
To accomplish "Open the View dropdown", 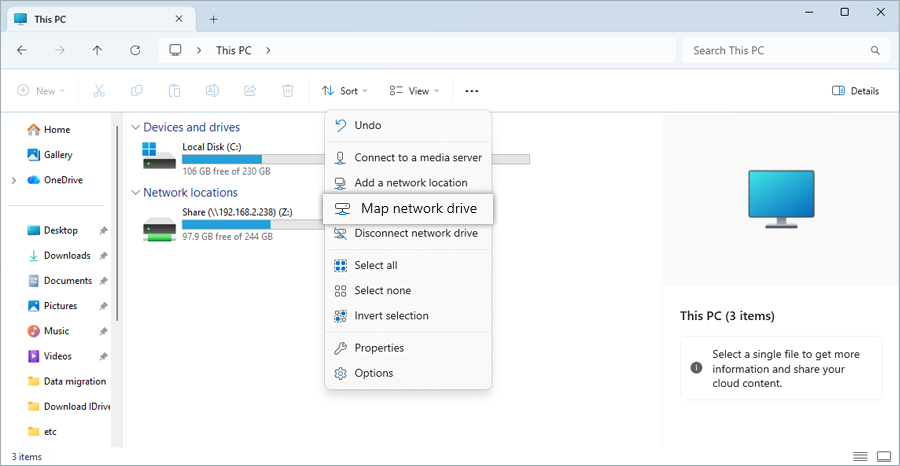I will [x=414, y=91].
